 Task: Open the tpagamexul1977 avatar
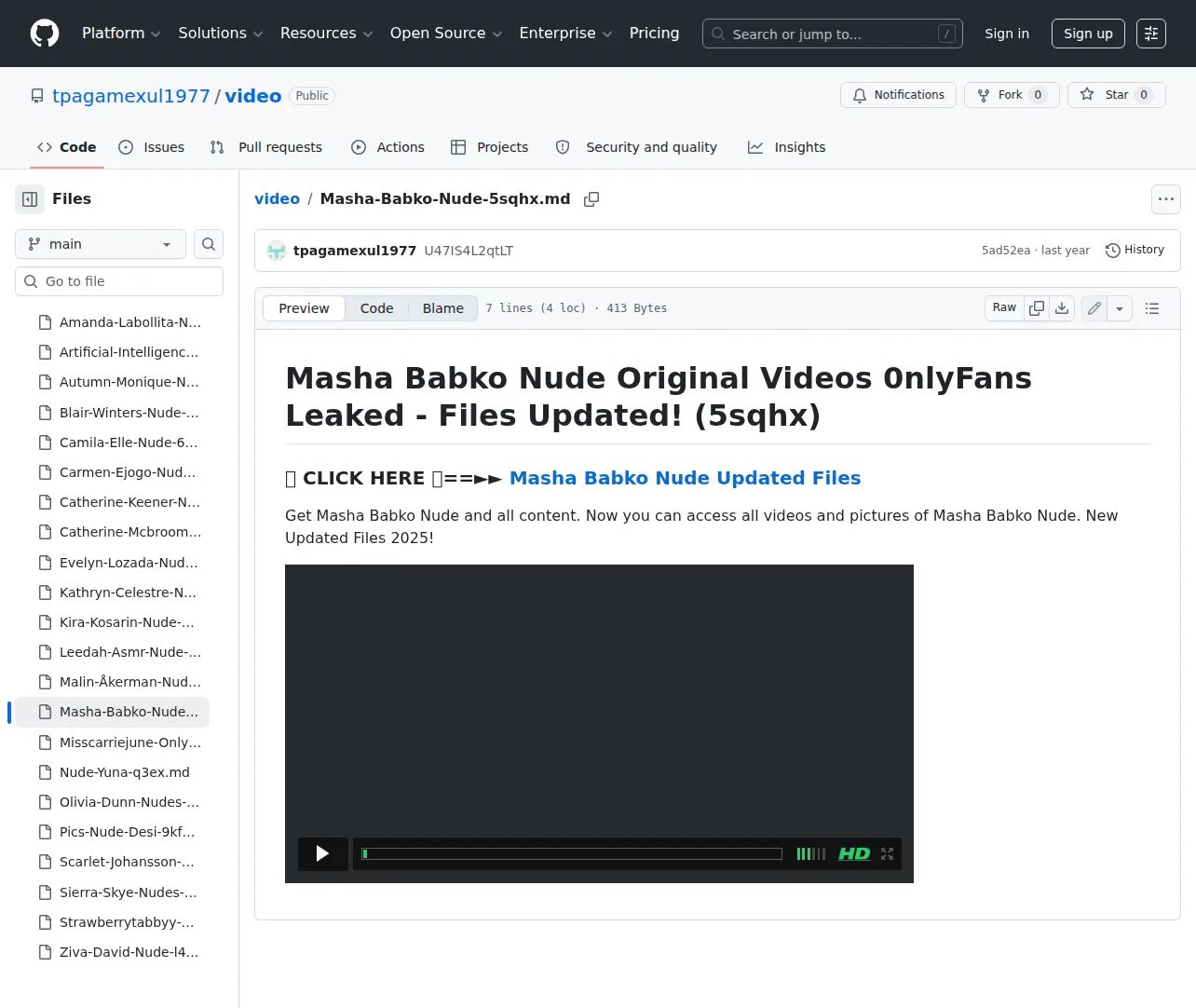click(277, 251)
